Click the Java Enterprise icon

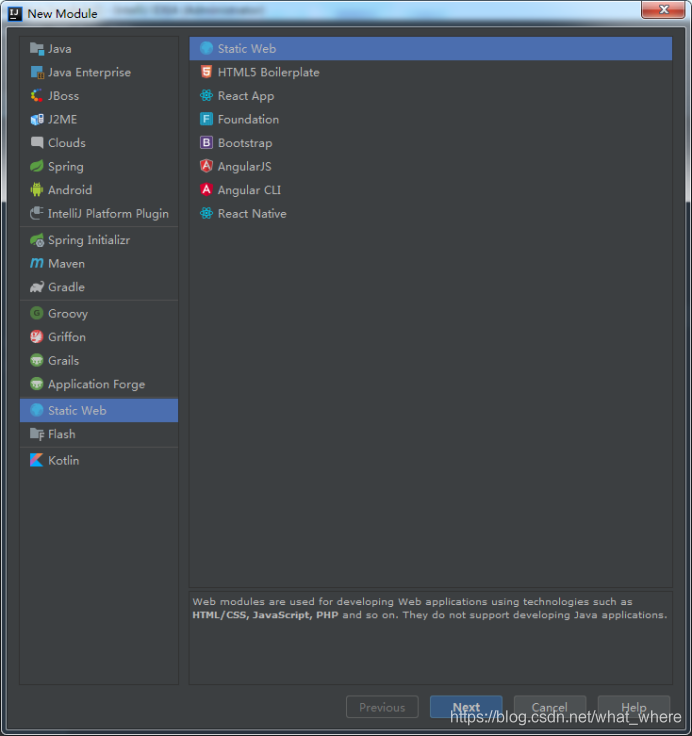(37, 72)
